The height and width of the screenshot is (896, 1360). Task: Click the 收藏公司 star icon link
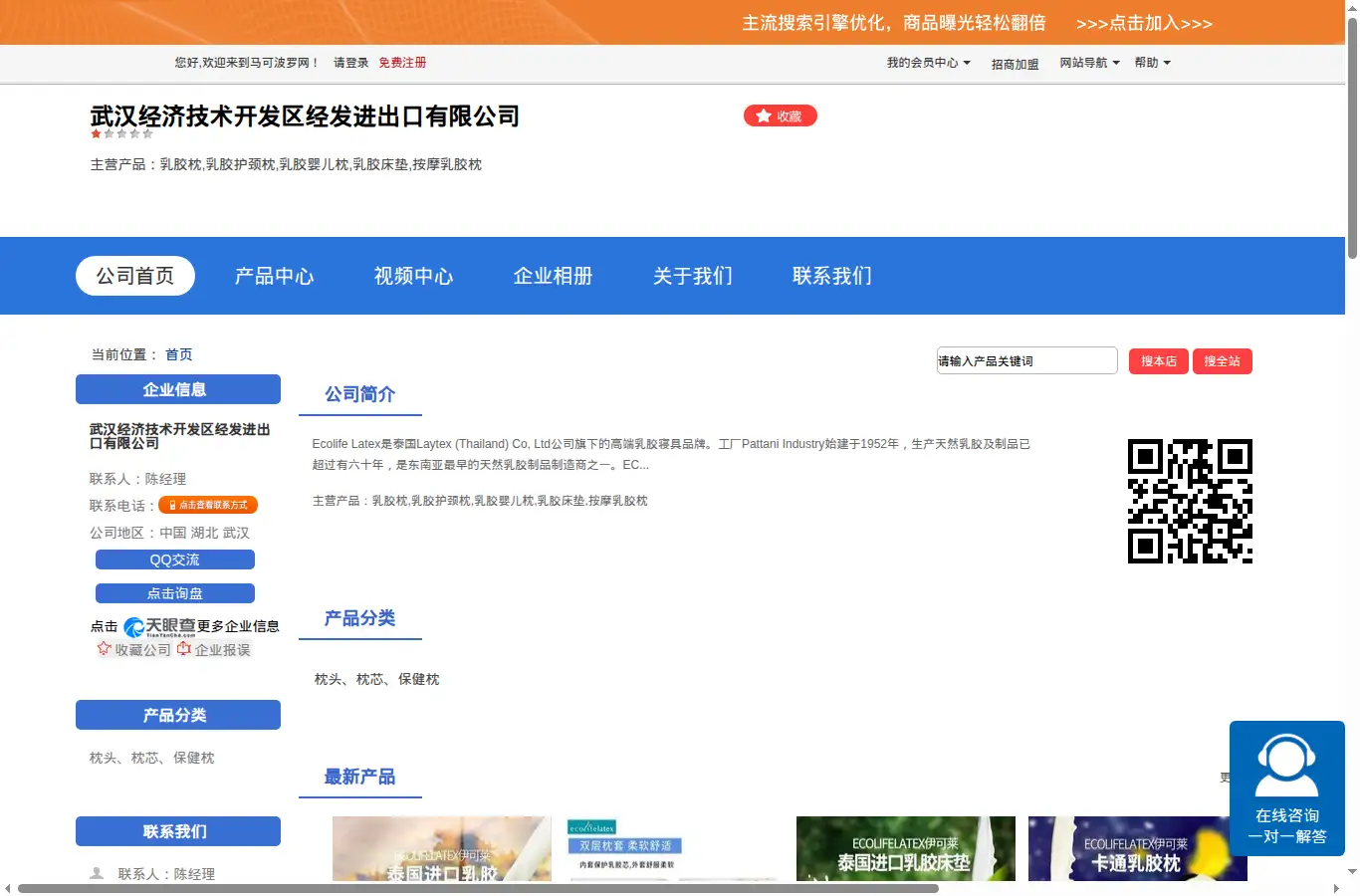[x=133, y=649]
